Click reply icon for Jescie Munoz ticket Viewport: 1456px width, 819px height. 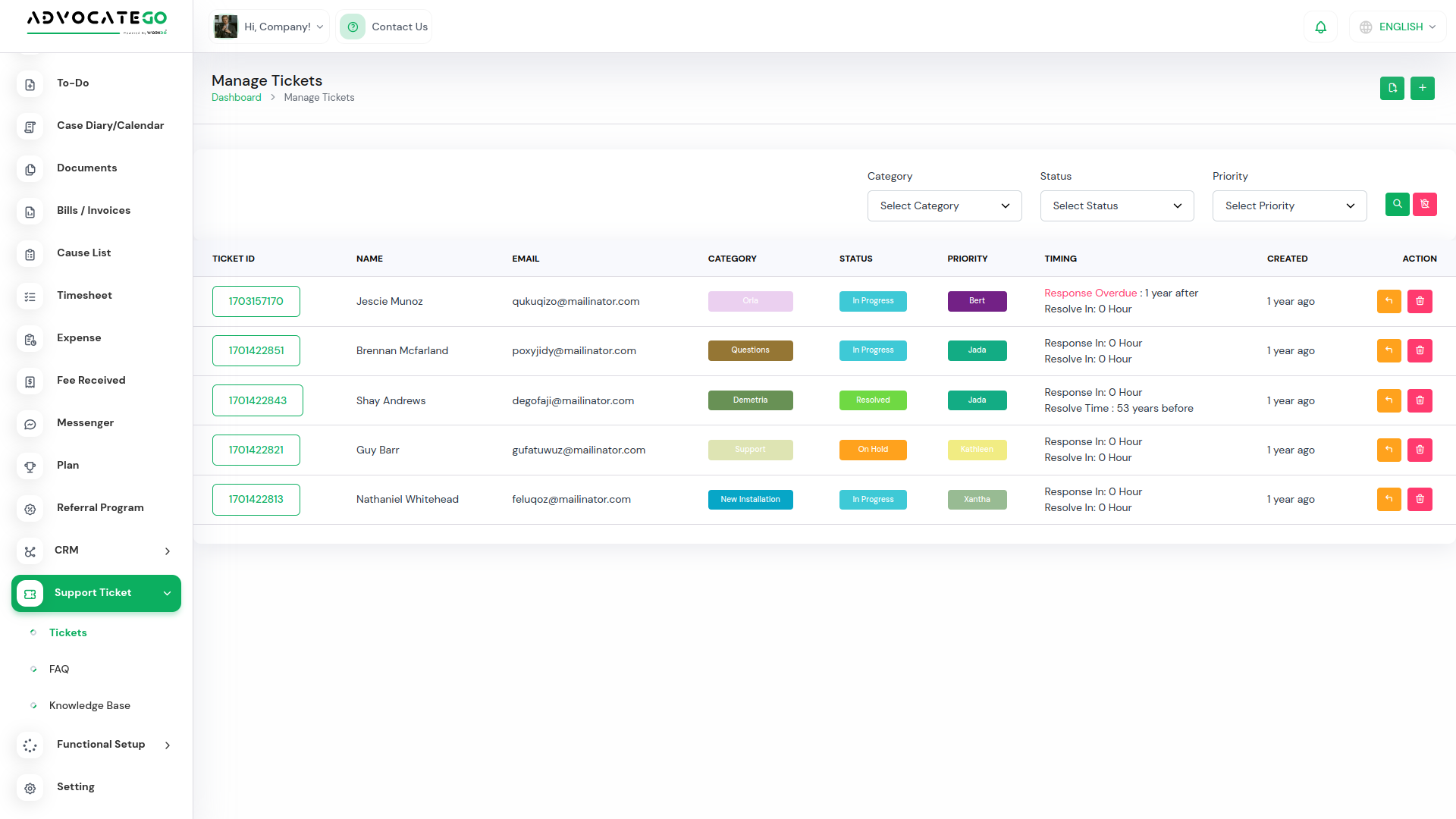pyautogui.click(x=1389, y=301)
